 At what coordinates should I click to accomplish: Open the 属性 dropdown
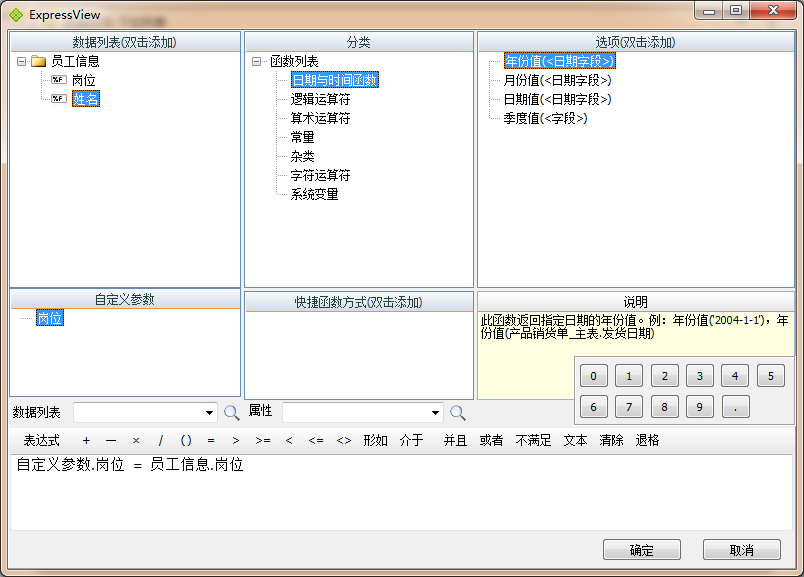(x=435, y=412)
